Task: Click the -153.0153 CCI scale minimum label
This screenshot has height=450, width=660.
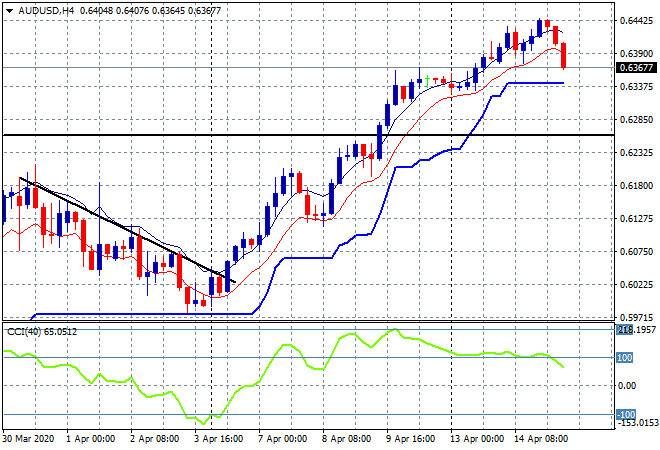Action: (636, 423)
